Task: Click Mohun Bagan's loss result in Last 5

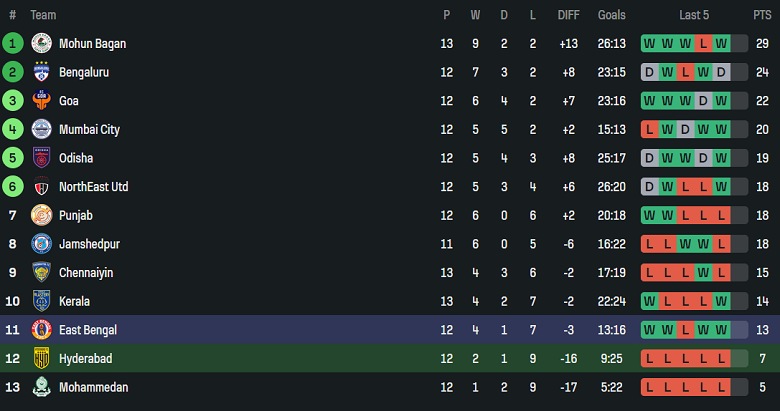Action: pyautogui.click(x=704, y=44)
